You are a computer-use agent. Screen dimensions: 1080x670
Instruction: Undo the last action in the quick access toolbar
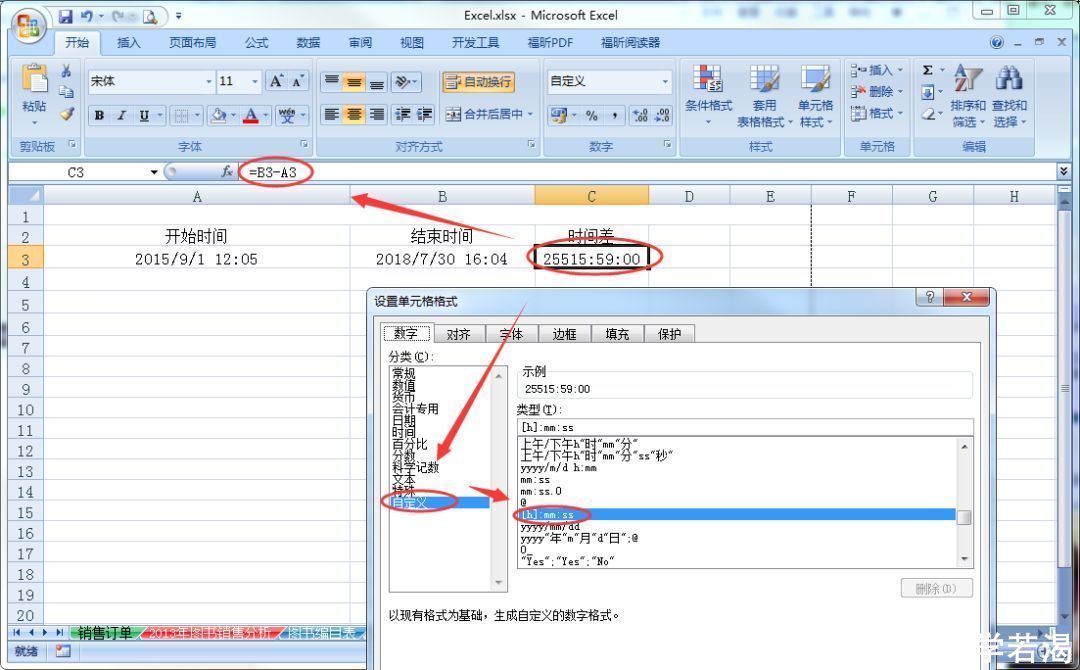point(87,17)
